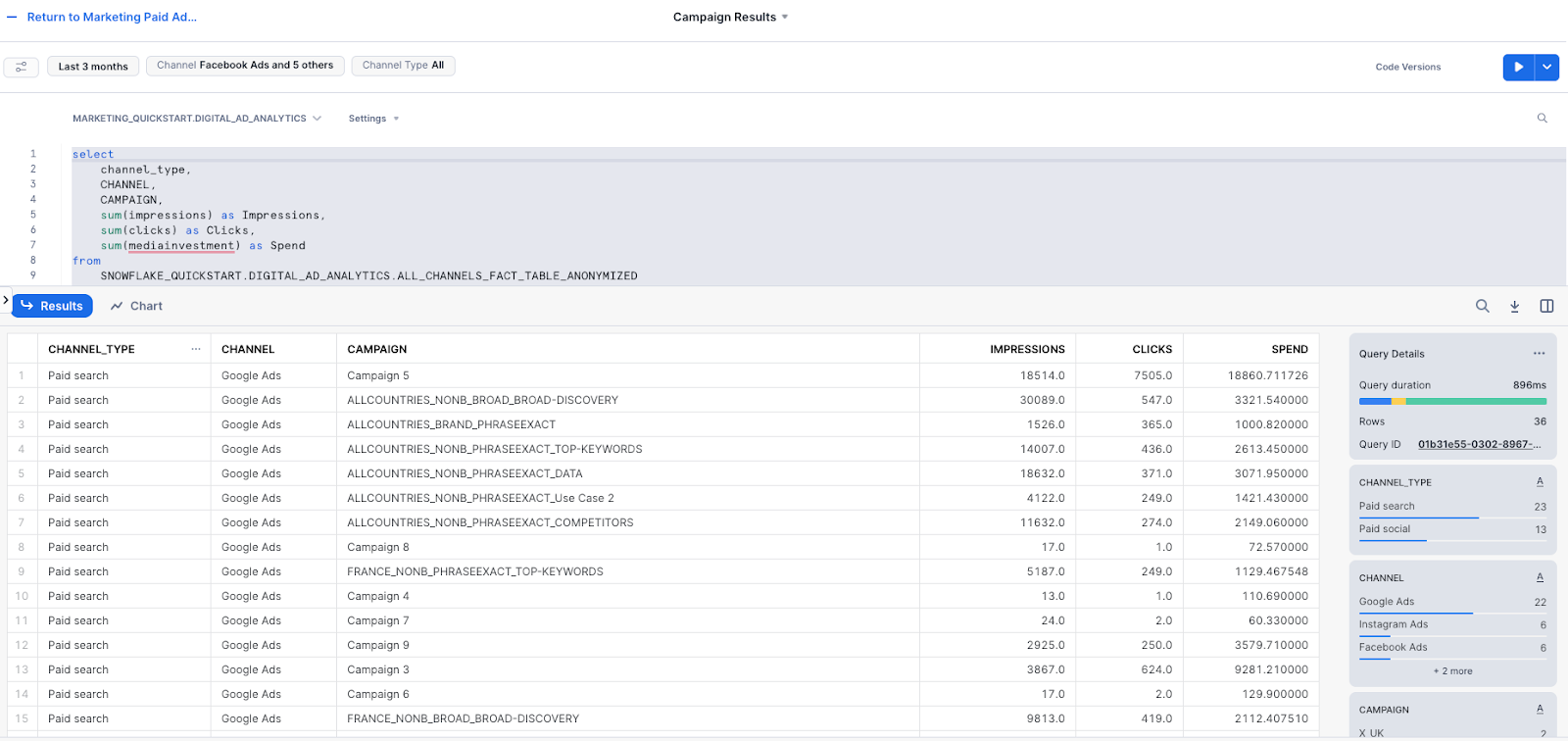
Task: Select row number 12
Action: [x=22, y=645]
